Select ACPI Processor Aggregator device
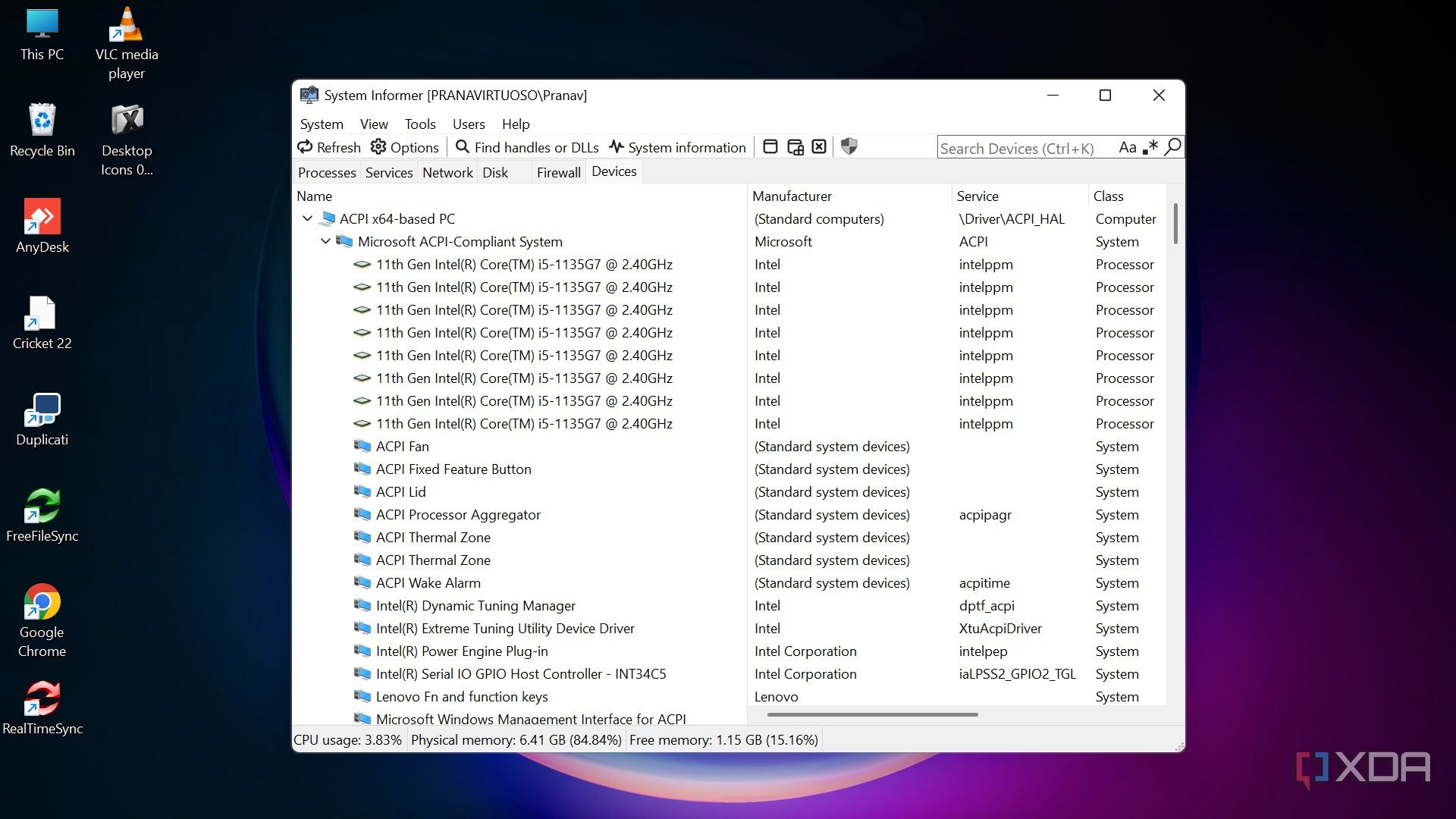The image size is (1456, 819). tap(730, 514)
